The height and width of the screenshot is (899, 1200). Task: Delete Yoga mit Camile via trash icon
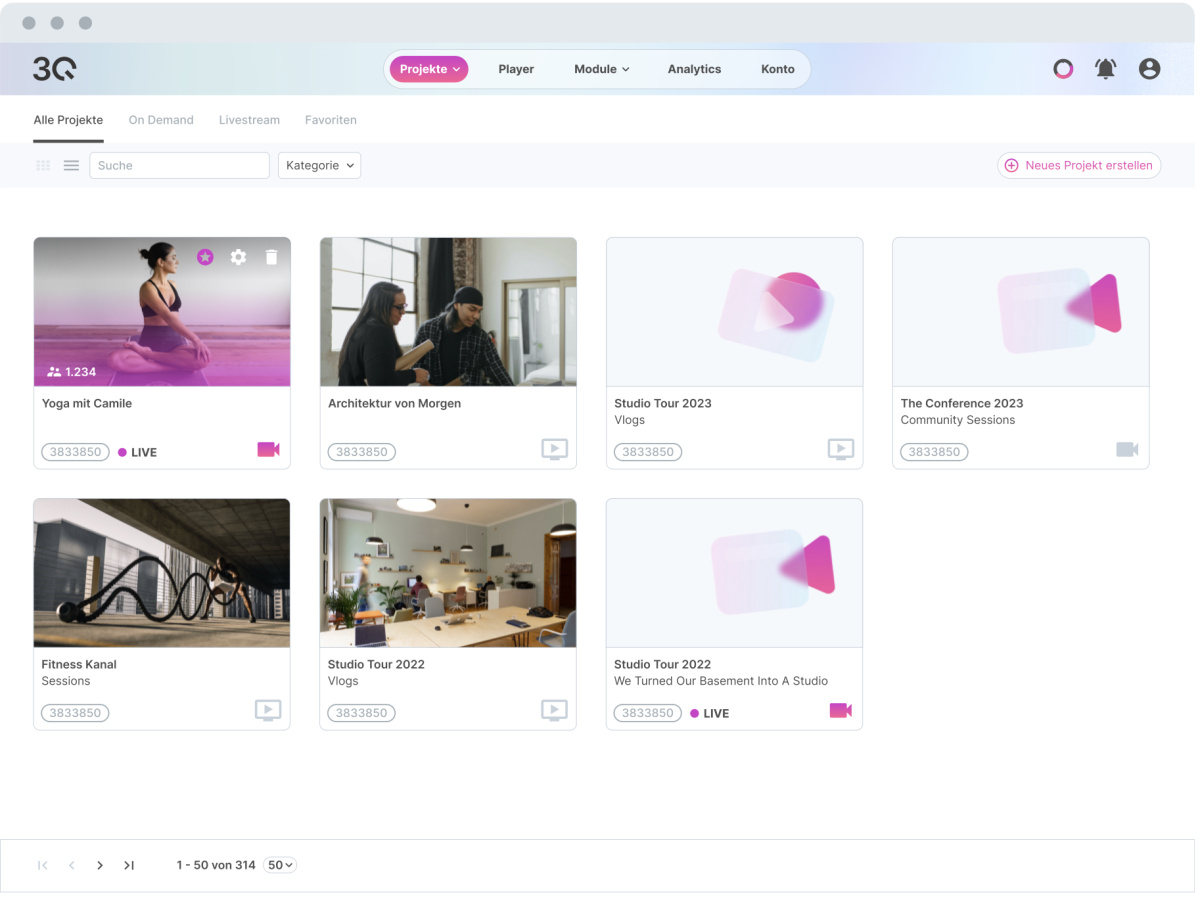tap(271, 257)
